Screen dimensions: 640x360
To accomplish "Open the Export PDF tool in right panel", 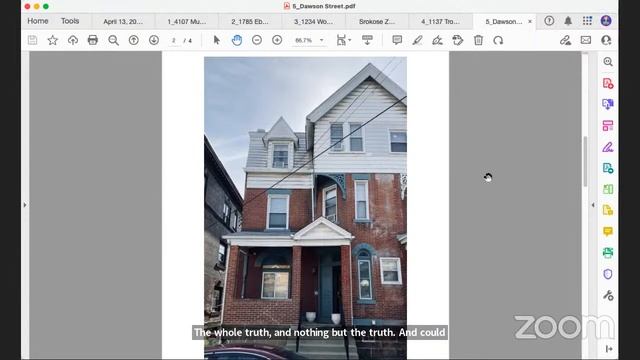I will click(608, 104).
